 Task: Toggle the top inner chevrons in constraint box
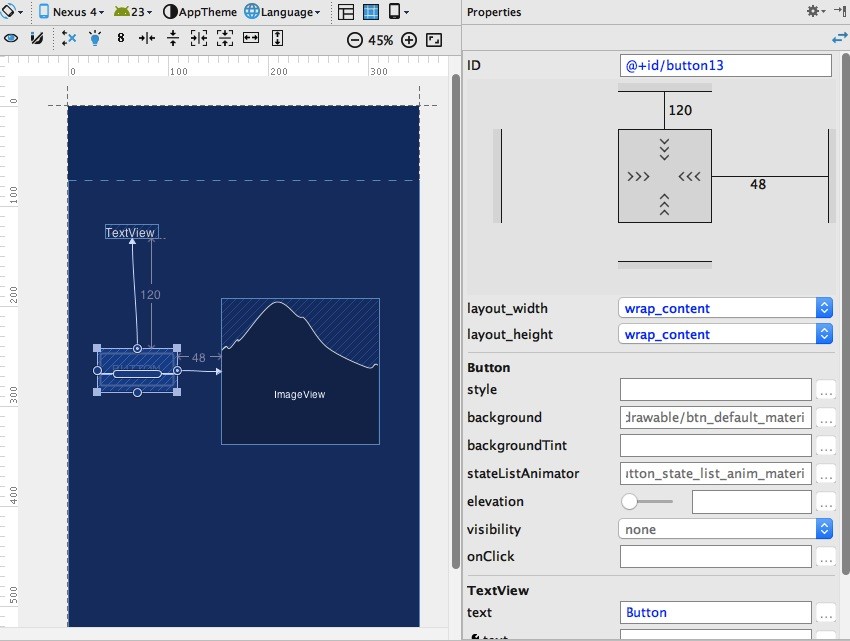pos(665,150)
